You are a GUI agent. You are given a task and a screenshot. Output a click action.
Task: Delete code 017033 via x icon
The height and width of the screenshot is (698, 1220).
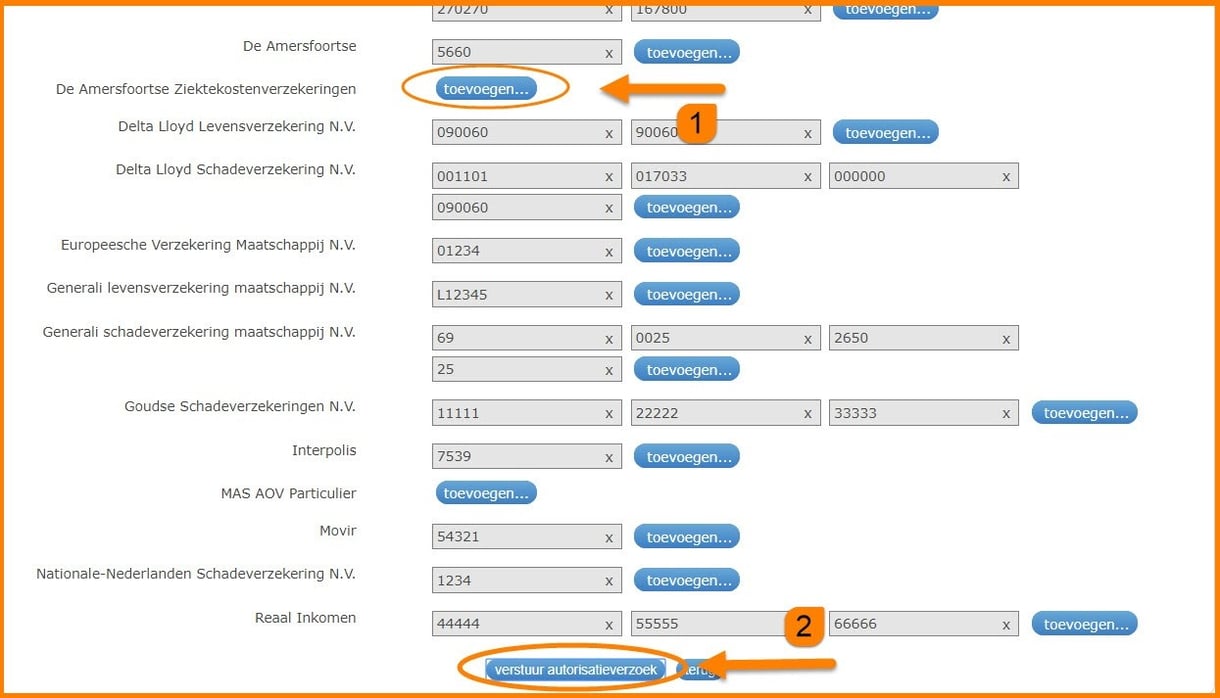point(807,177)
